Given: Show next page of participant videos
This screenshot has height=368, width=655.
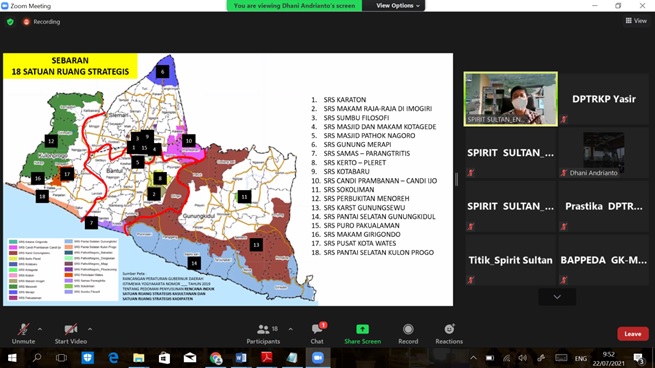Looking at the screenshot, I should (557, 297).
